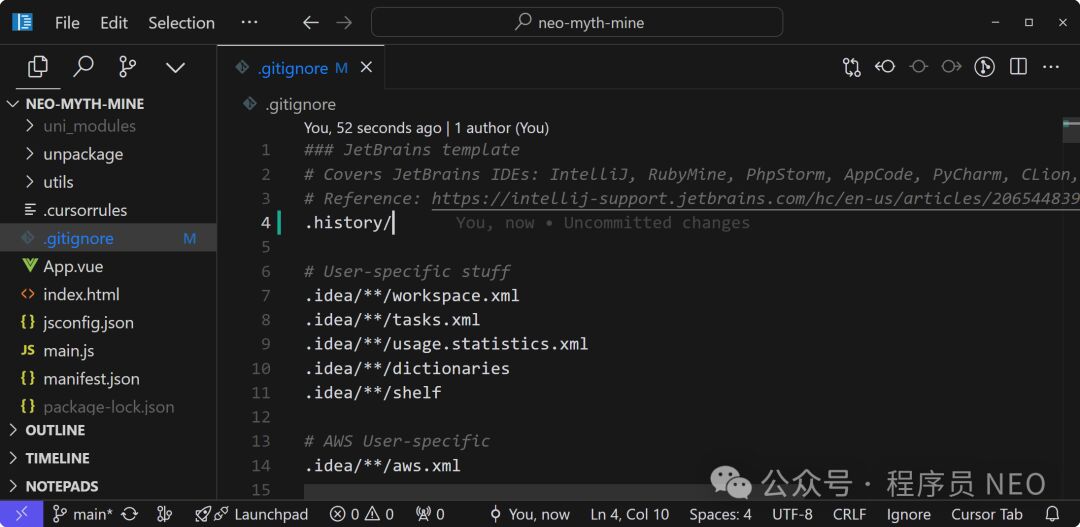Click the remote window icon in status bar
Image resolution: width=1080 pixels, height=527 pixels.
point(22,514)
